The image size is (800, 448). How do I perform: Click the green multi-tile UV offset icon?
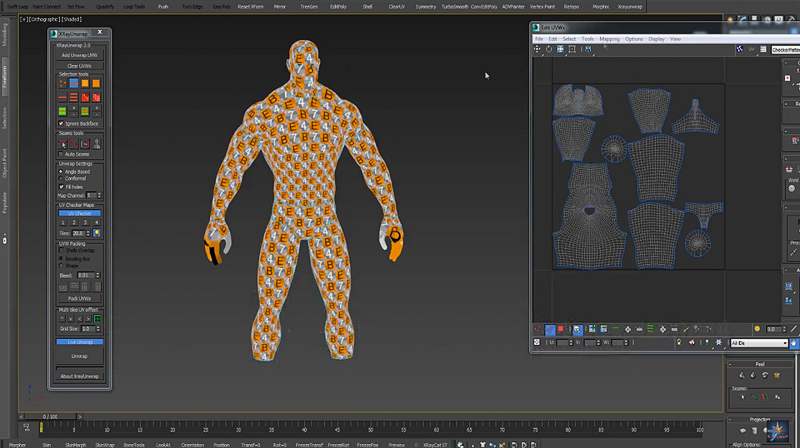(98, 318)
